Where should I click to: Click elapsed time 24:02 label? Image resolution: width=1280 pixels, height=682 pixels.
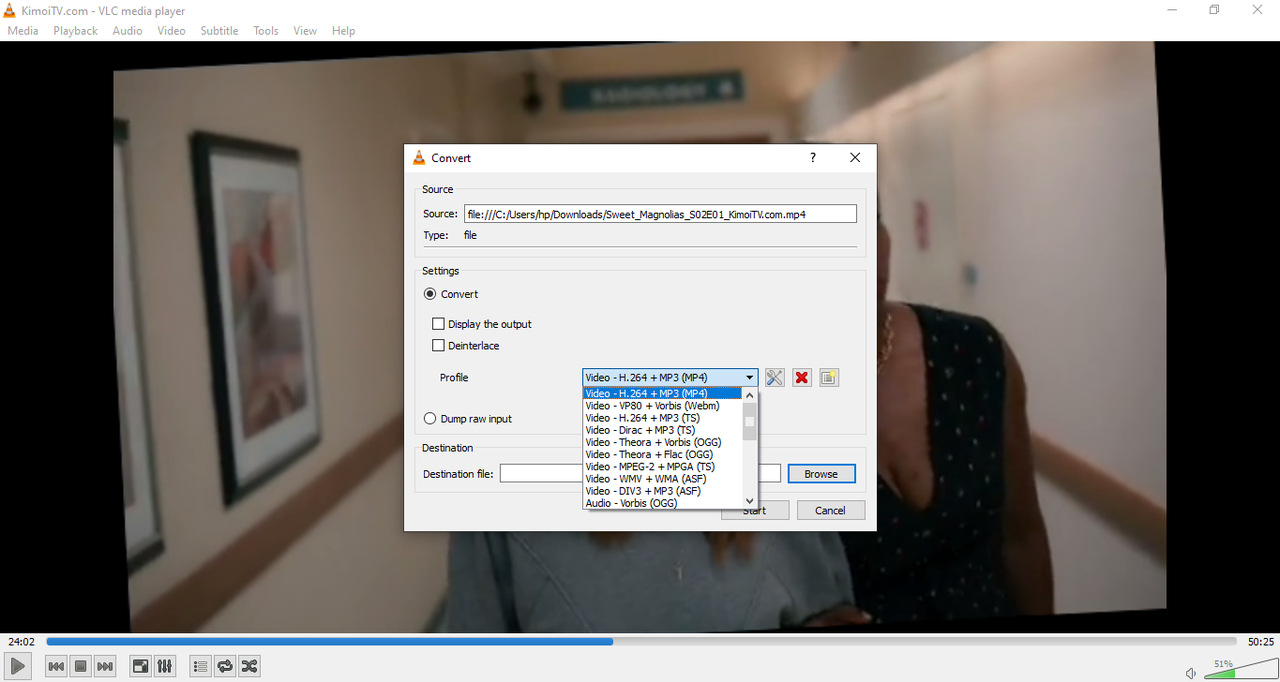[21, 642]
